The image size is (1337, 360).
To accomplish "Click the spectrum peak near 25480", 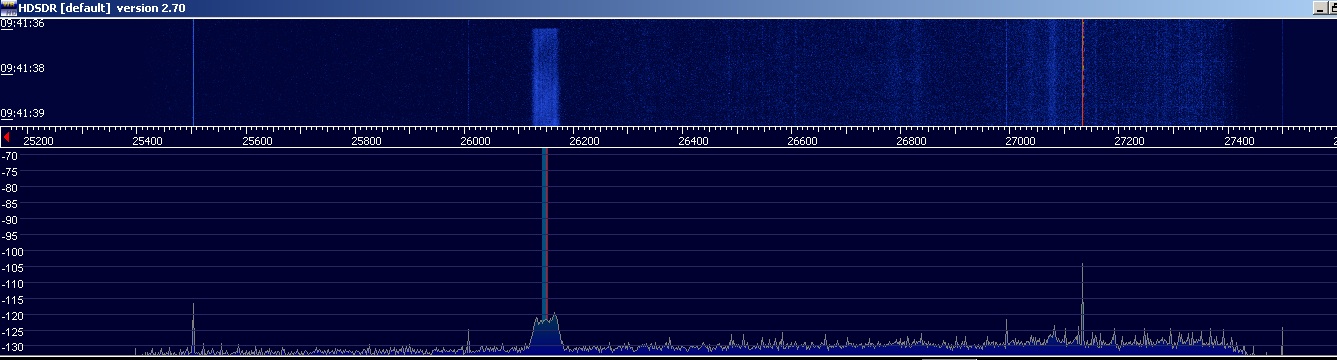I will (193, 325).
